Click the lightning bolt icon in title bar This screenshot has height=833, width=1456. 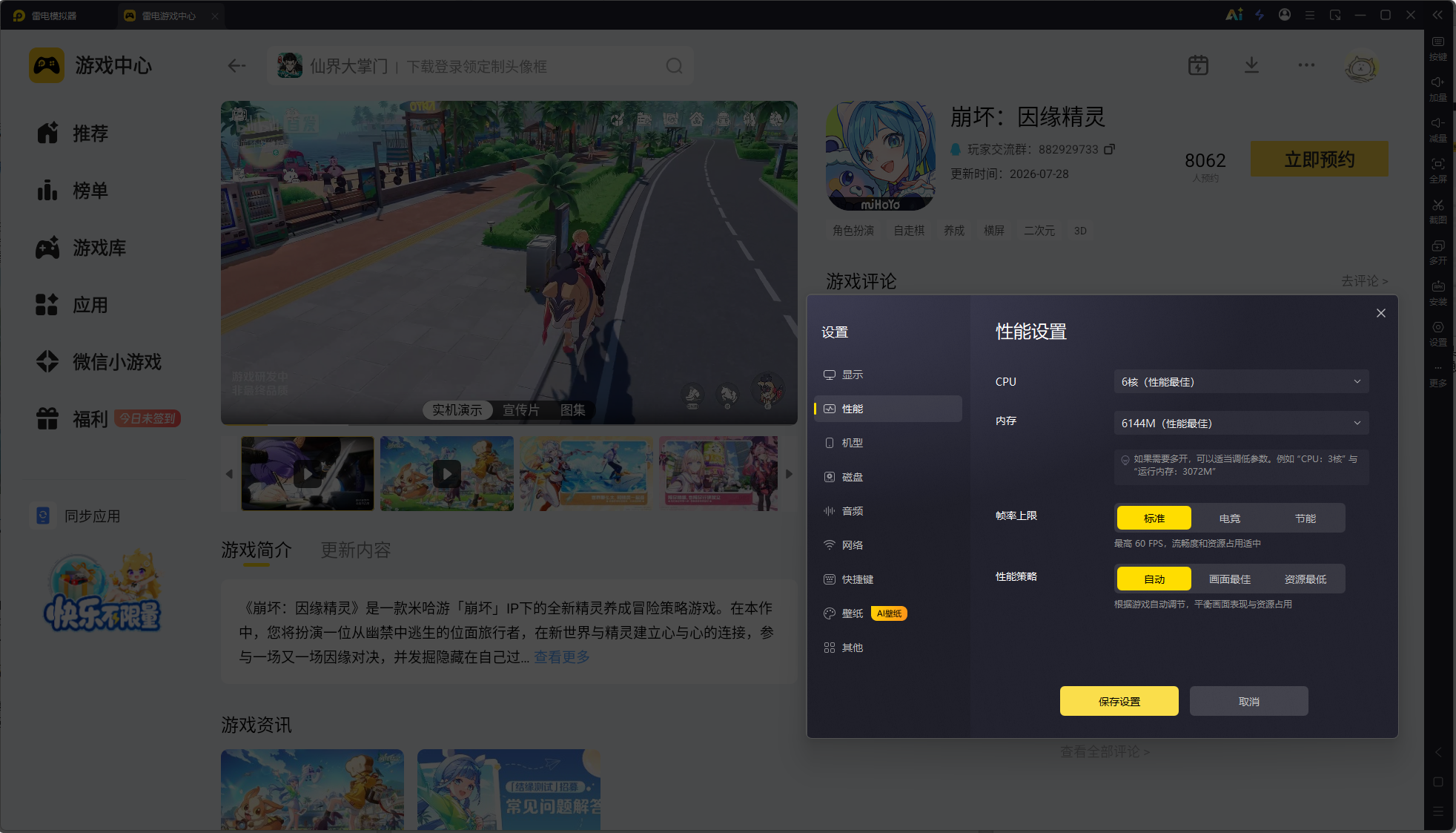tap(1260, 15)
